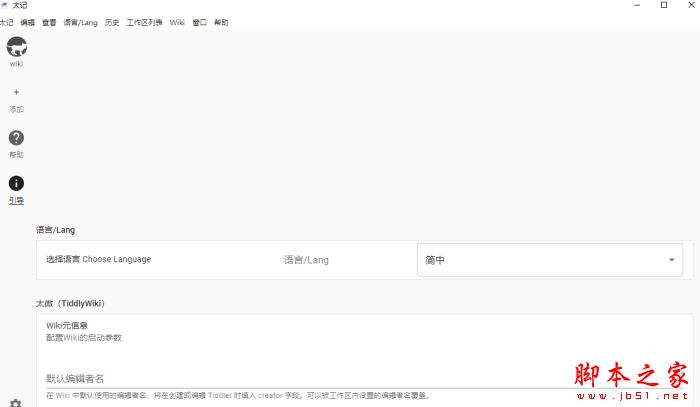Open the 历史 menu
Image resolution: width=700 pixels, height=407 pixels.
click(x=112, y=22)
